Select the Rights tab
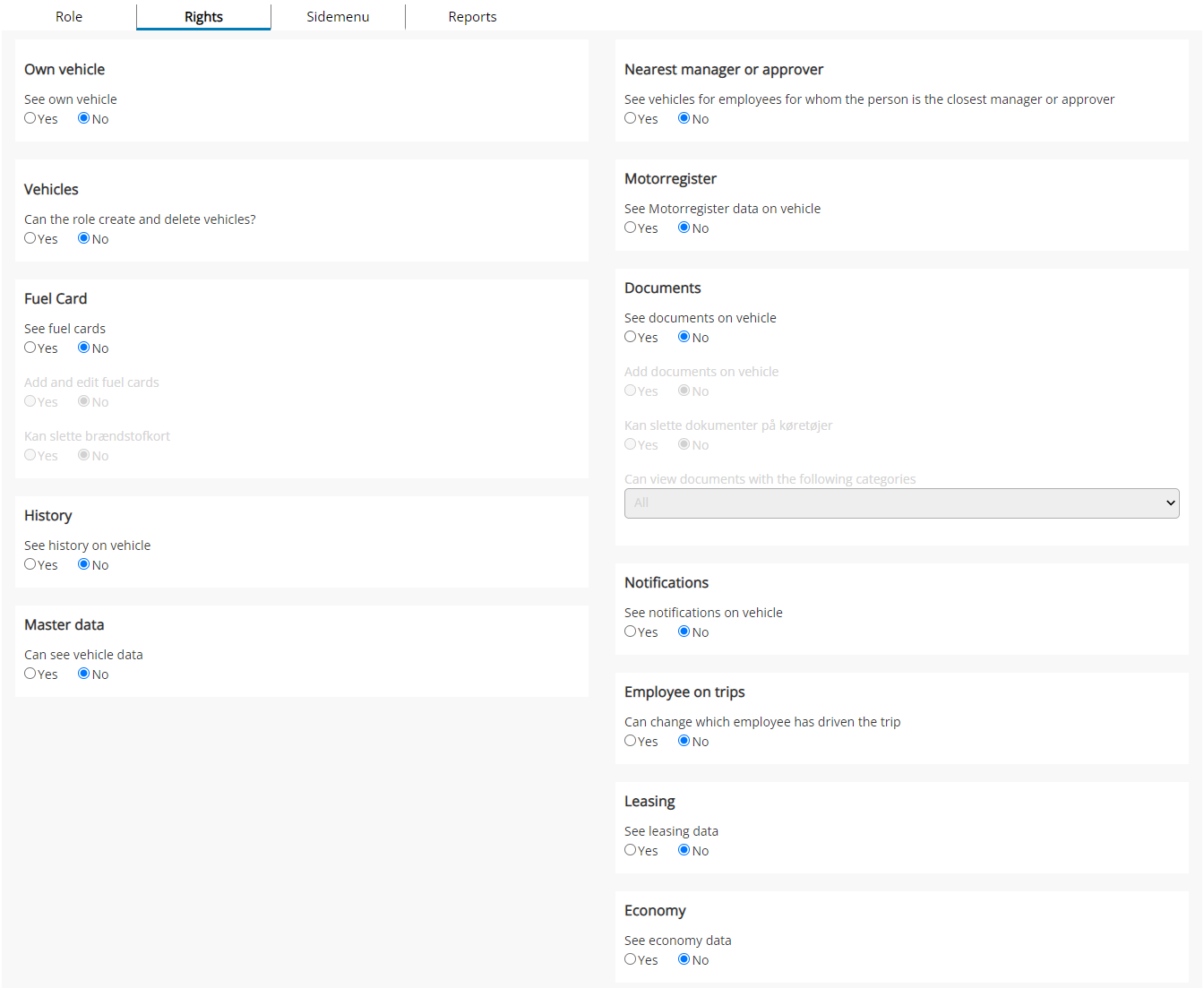 203,16
